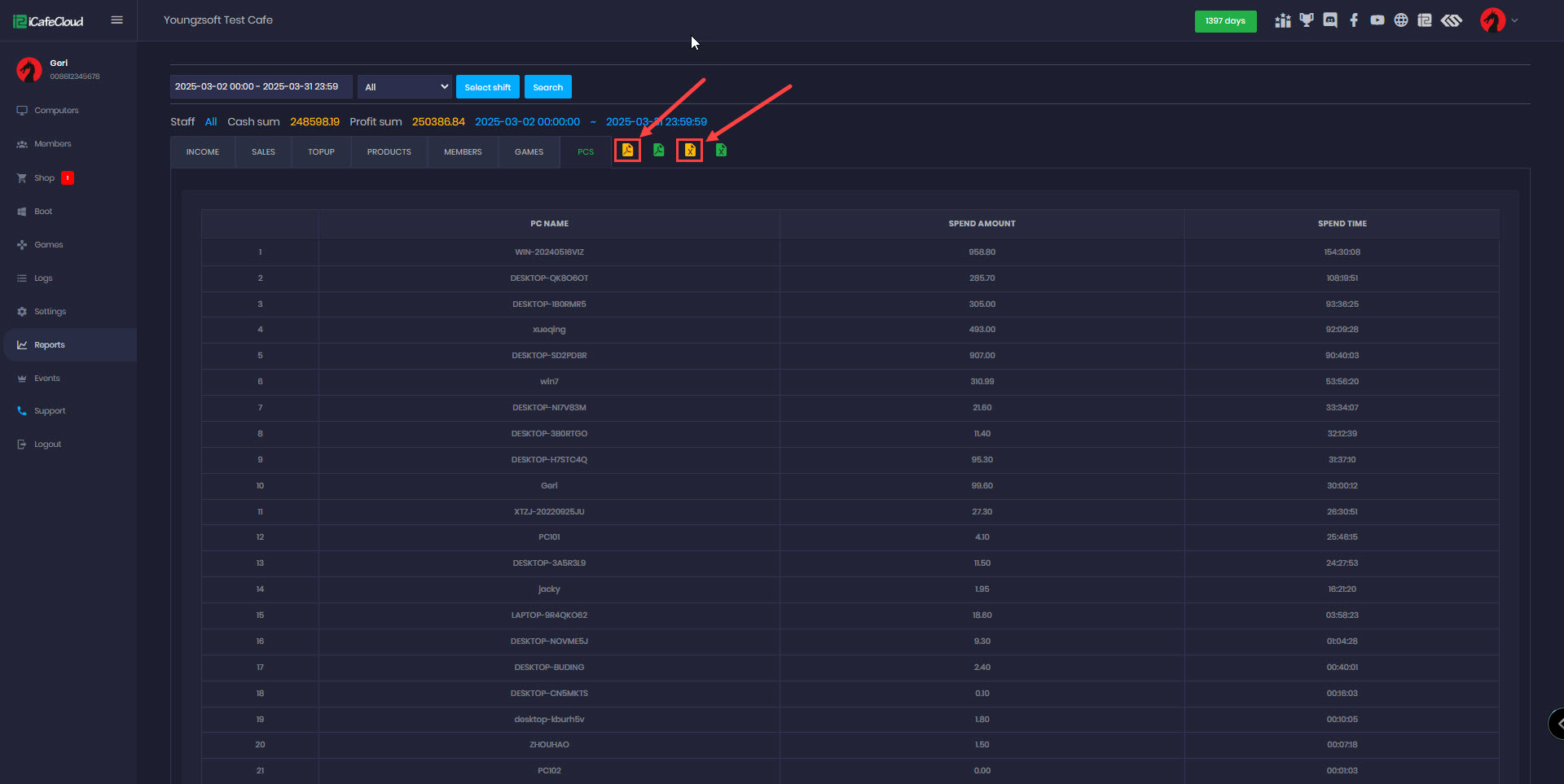
Task: Click the green PDF export icon
Action: pos(658,151)
